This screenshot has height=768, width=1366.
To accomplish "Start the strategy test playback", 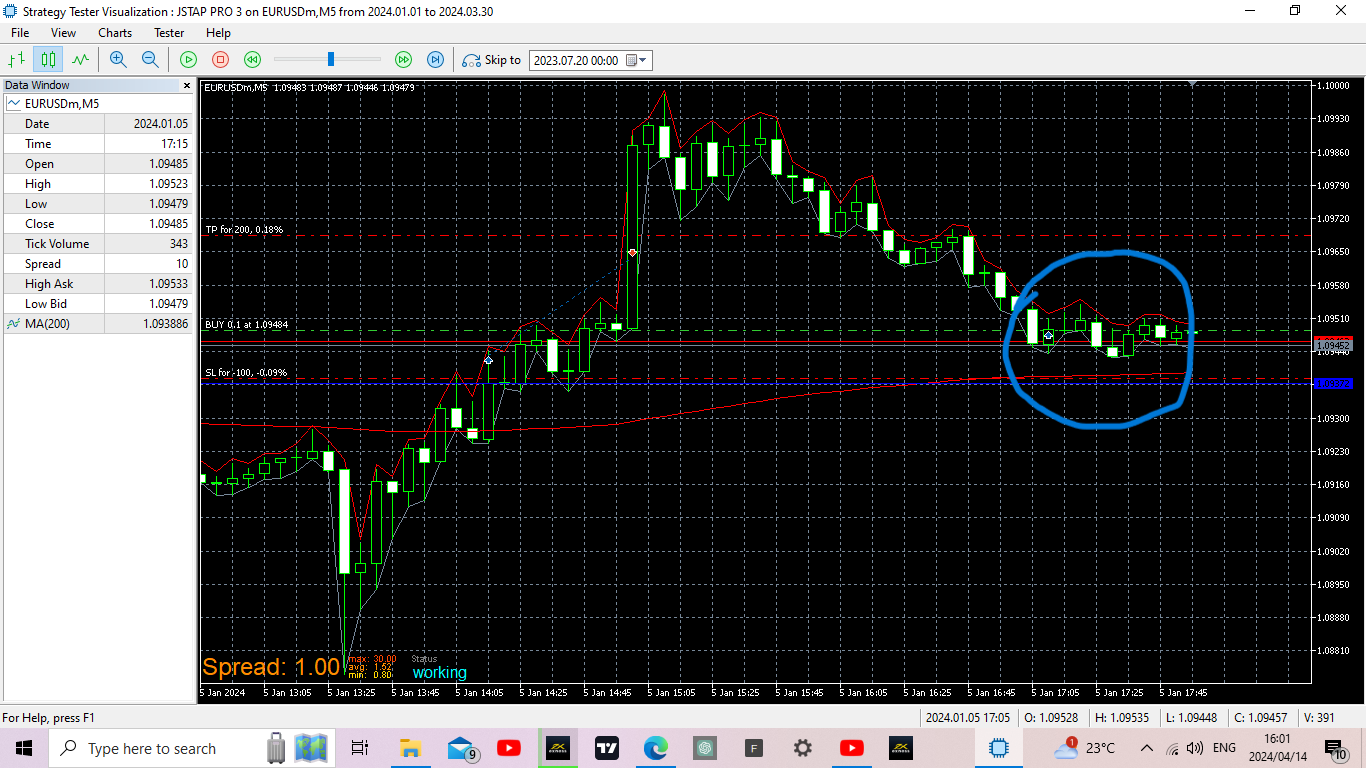I will (x=188, y=59).
